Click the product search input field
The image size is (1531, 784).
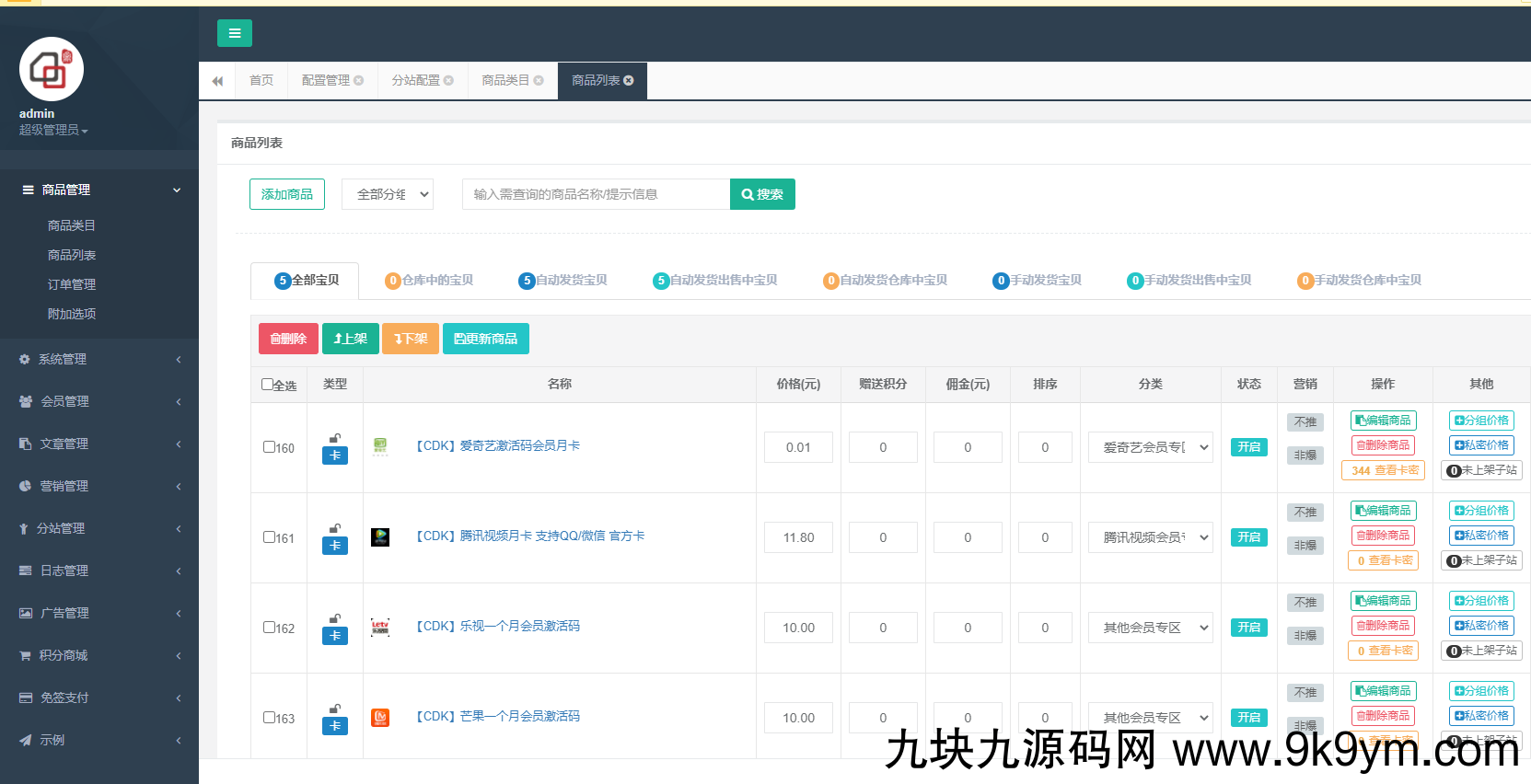pos(596,194)
